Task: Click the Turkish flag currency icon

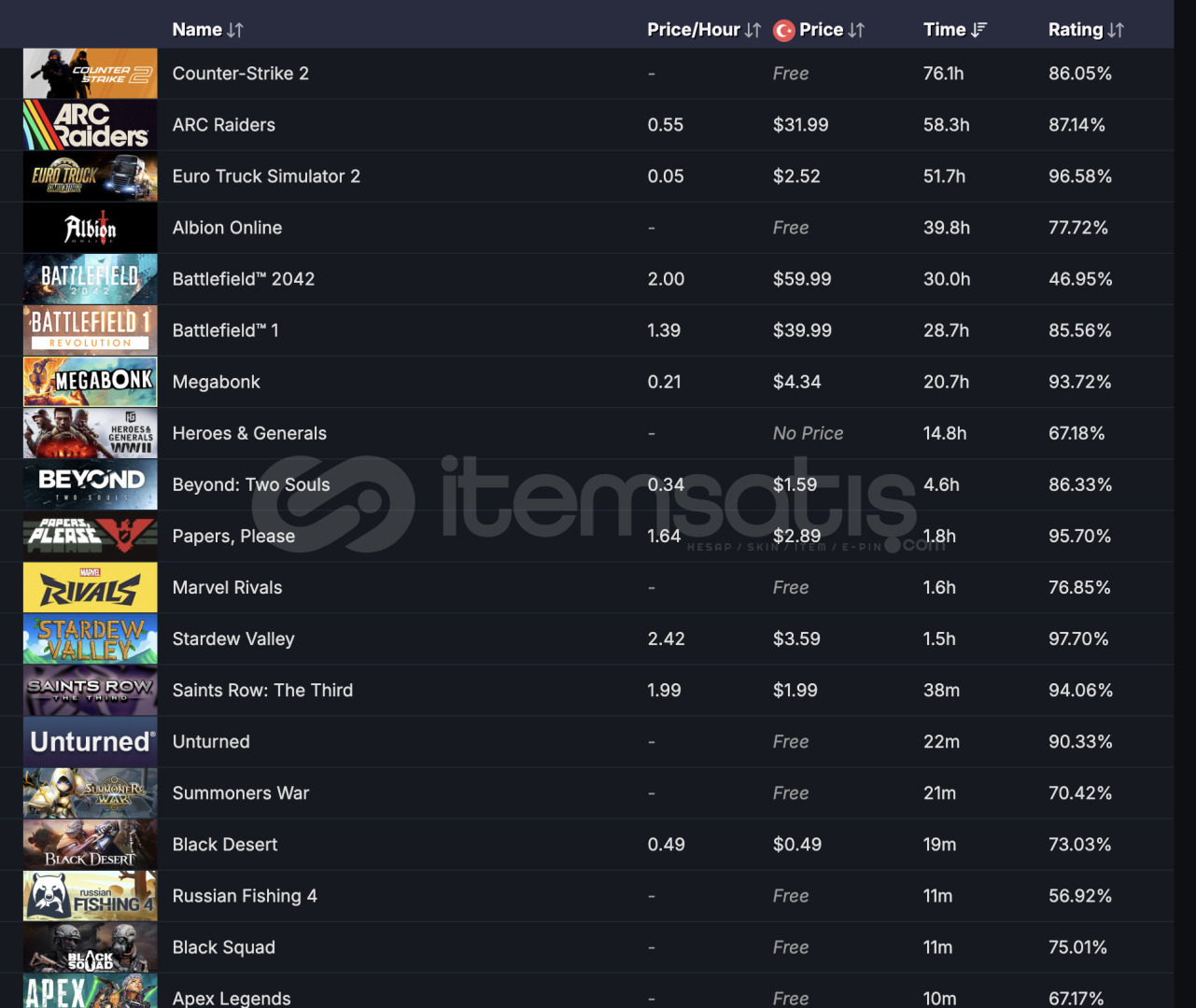Action: point(784,31)
